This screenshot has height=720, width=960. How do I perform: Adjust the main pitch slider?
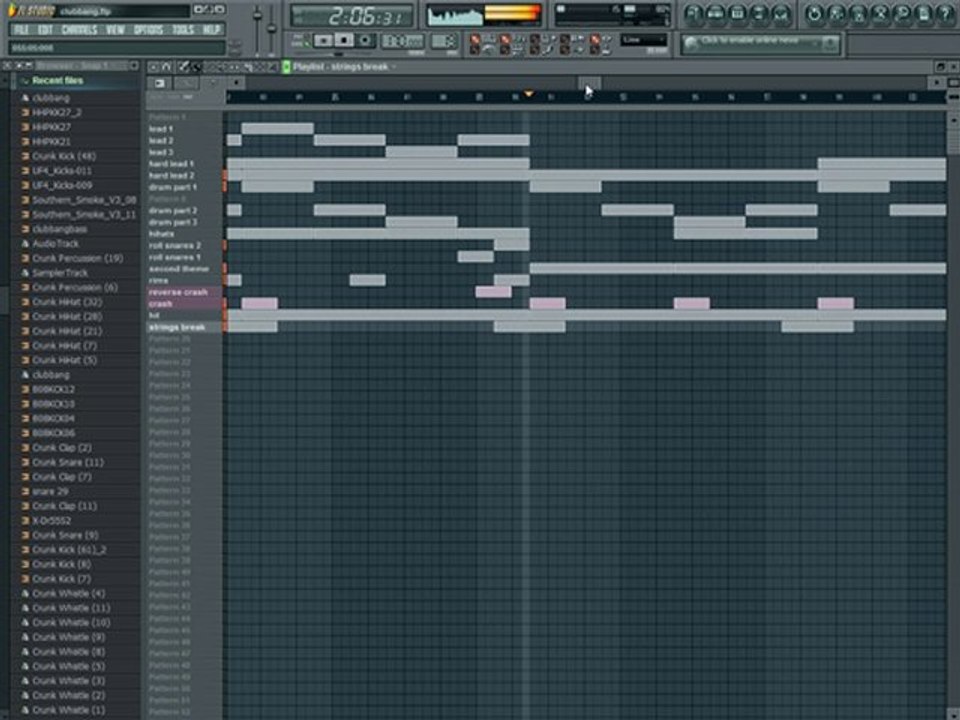click(272, 29)
